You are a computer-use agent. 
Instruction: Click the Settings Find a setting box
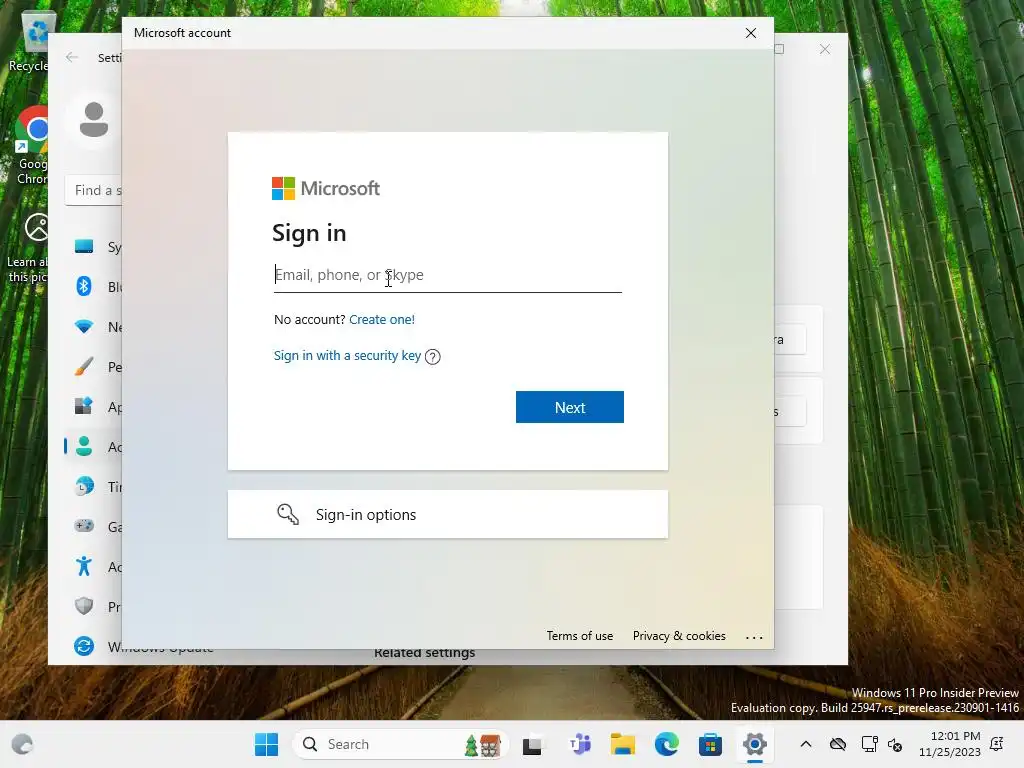pos(93,190)
